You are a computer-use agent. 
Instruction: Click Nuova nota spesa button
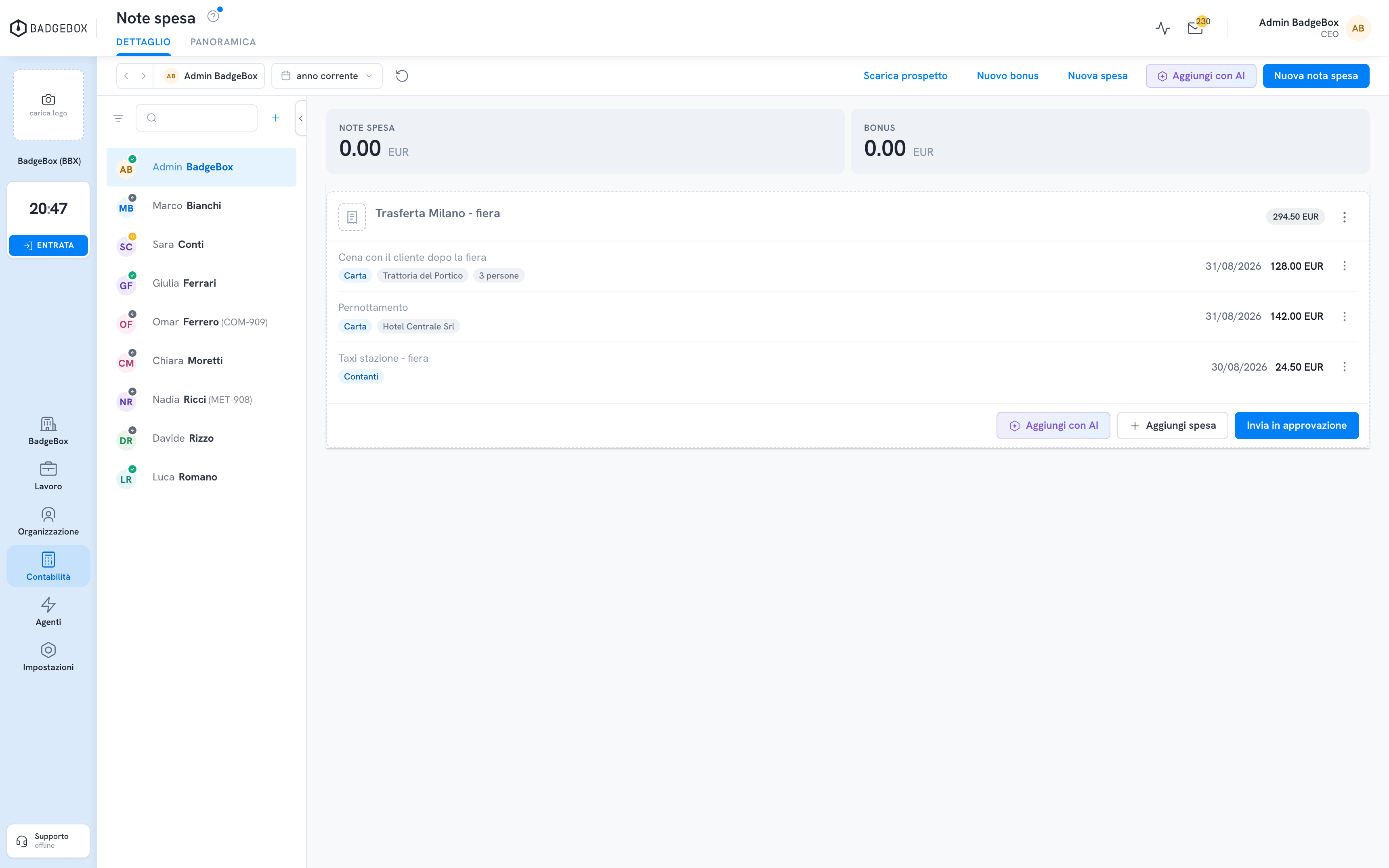coord(1316,76)
